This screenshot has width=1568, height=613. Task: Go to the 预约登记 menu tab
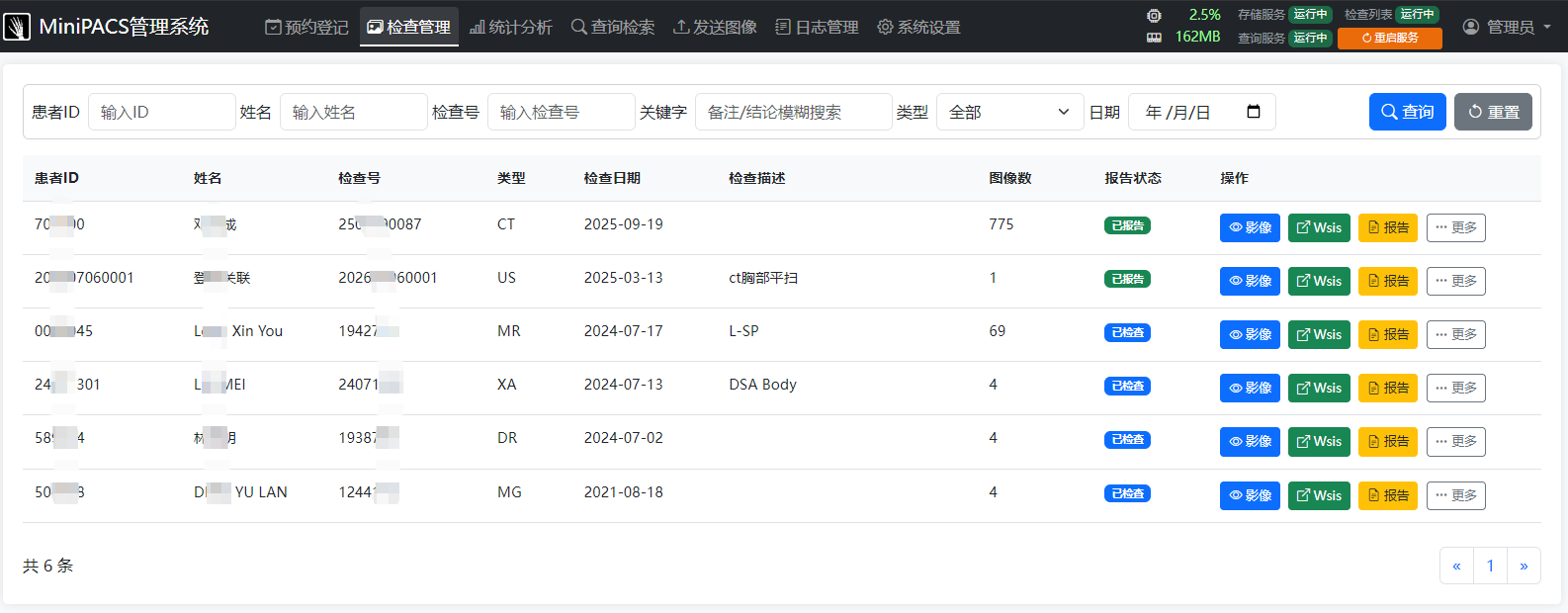pyautogui.click(x=306, y=27)
